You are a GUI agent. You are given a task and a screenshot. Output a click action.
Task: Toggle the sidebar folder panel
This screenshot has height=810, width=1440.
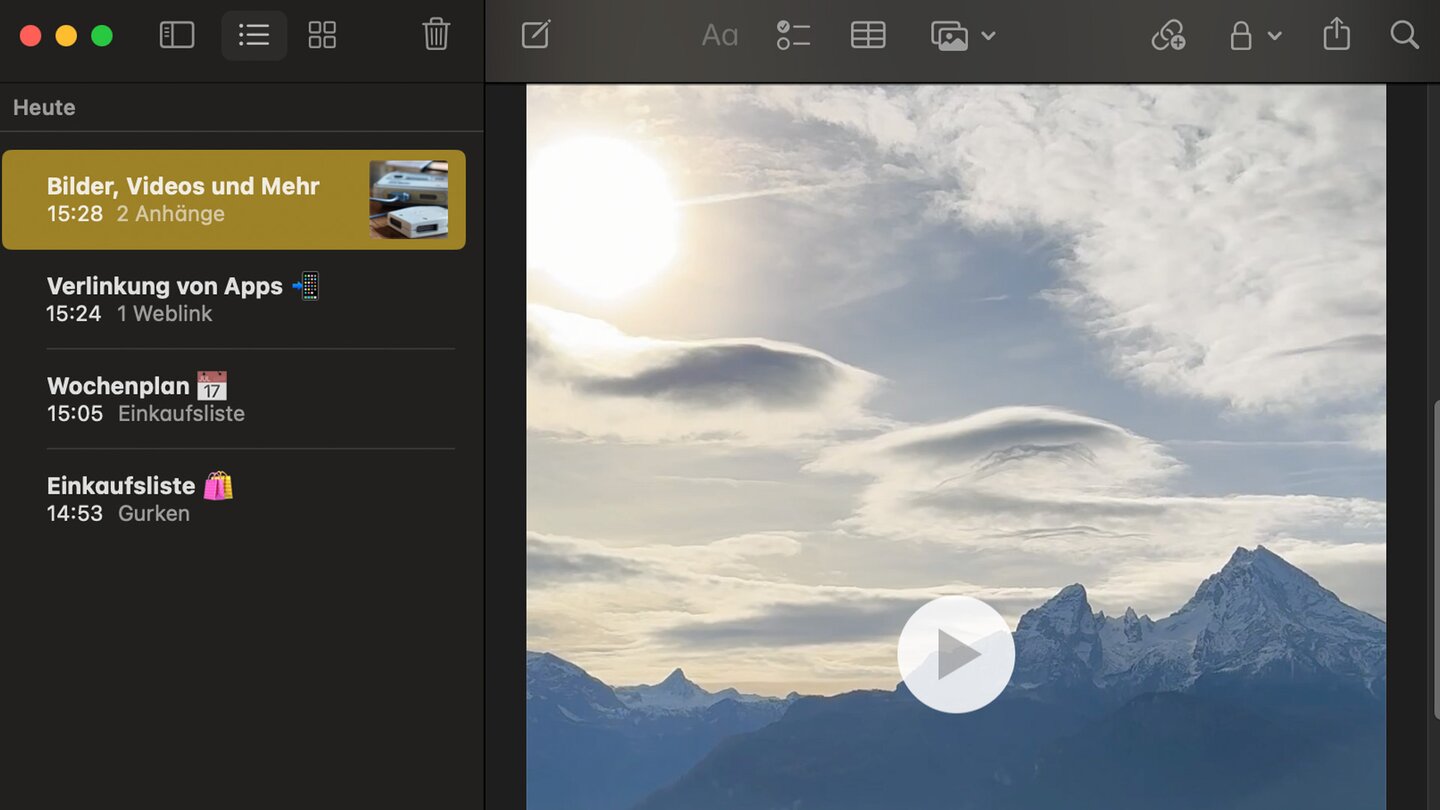(x=177, y=35)
